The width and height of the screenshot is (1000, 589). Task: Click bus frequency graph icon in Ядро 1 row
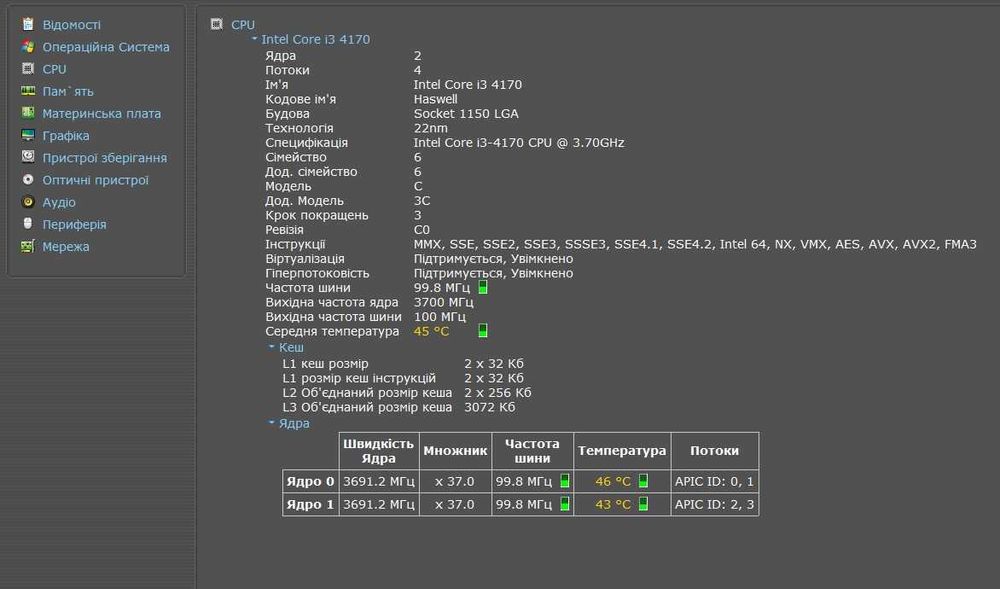tap(564, 504)
